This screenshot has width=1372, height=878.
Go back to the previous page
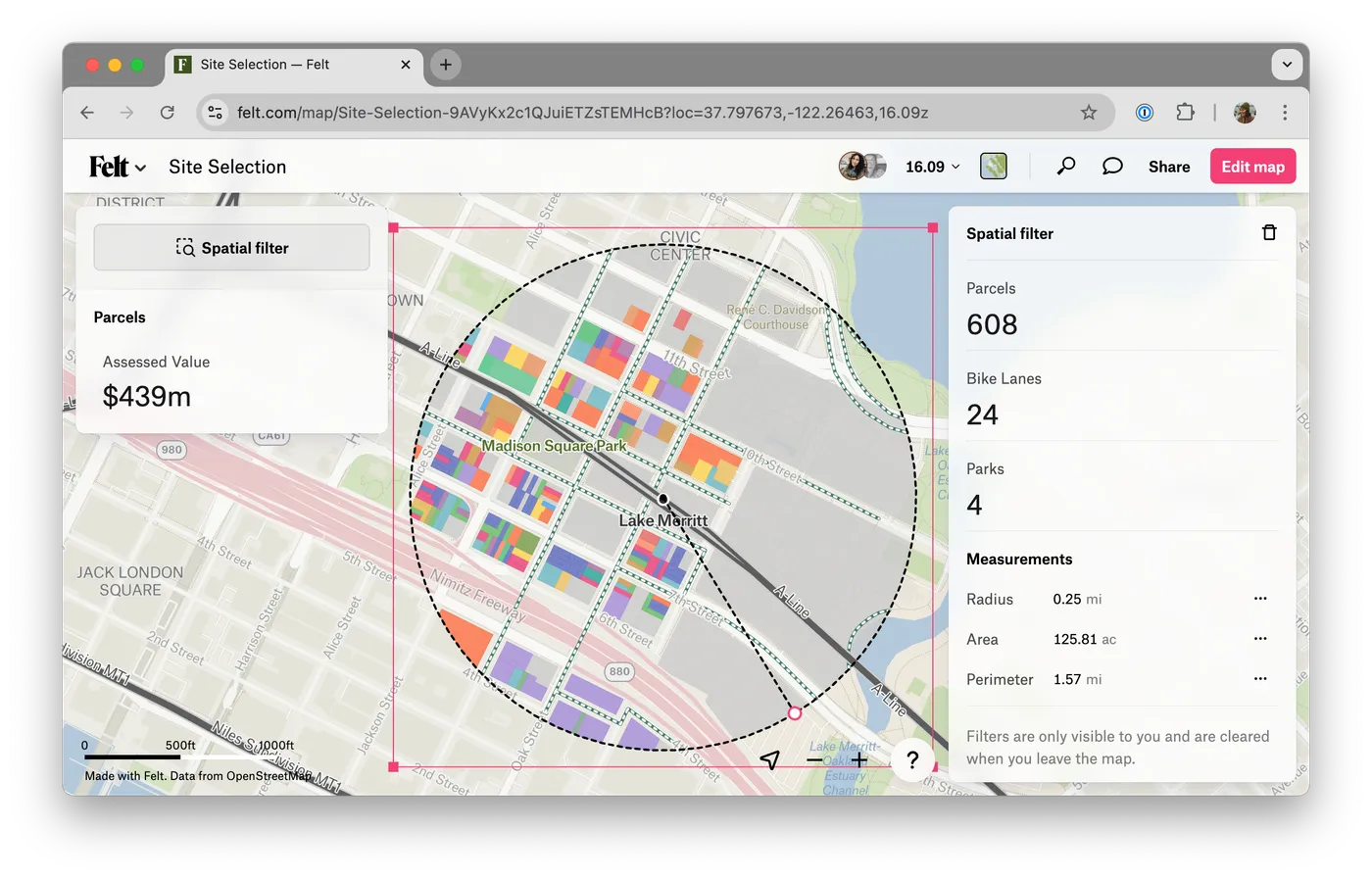pos(87,113)
